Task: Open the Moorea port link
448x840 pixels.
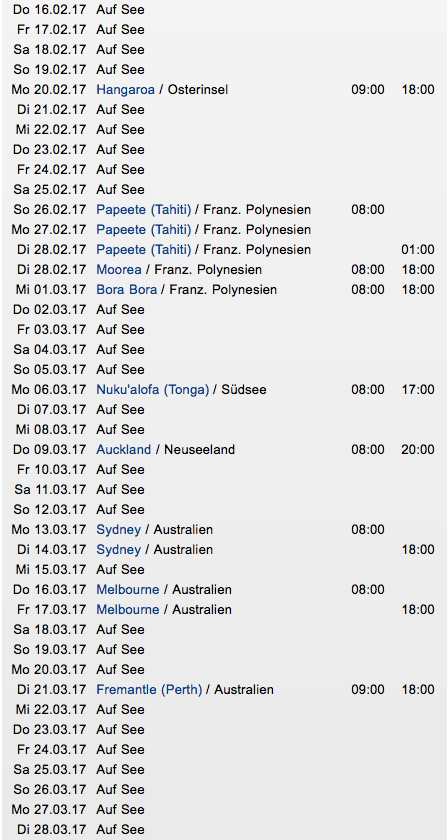Action: [x=119, y=269]
